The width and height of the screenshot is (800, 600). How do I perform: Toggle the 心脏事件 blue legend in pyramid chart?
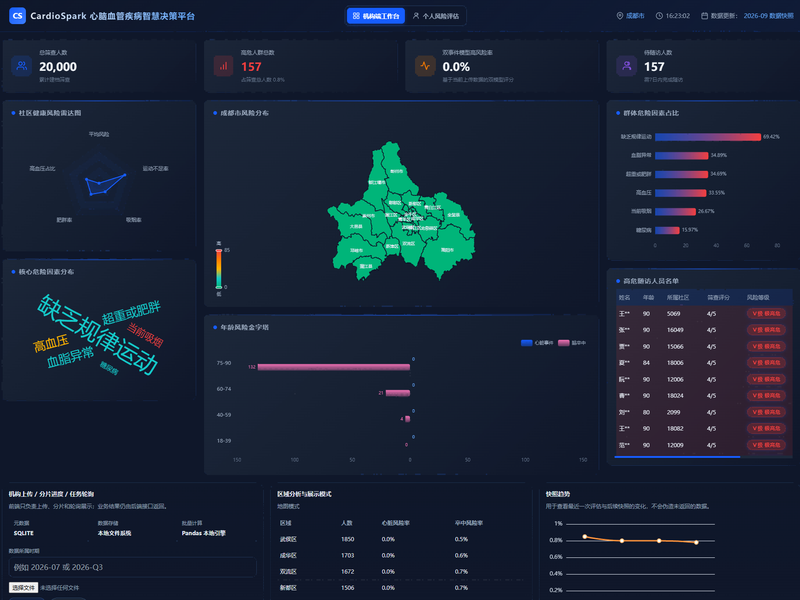point(537,343)
